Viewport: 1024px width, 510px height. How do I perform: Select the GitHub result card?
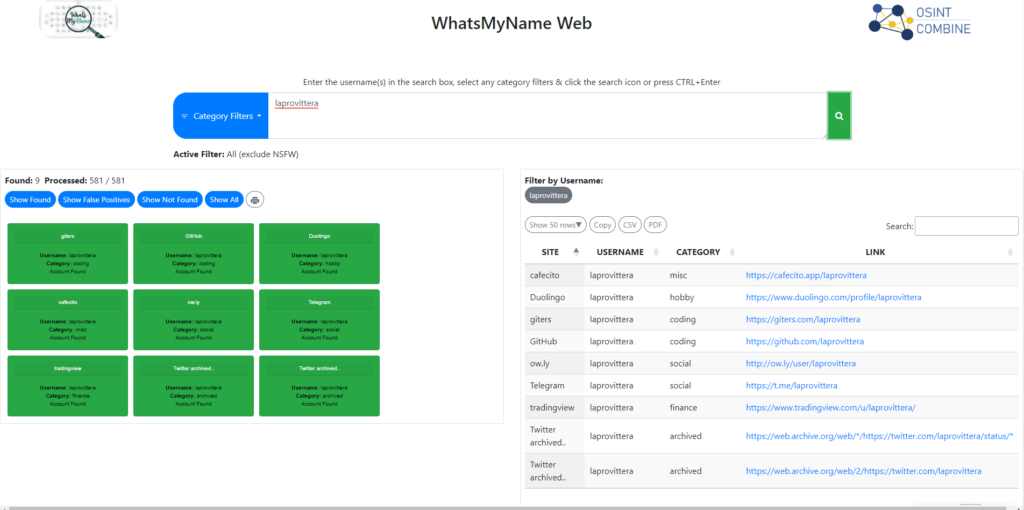coord(193,253)
